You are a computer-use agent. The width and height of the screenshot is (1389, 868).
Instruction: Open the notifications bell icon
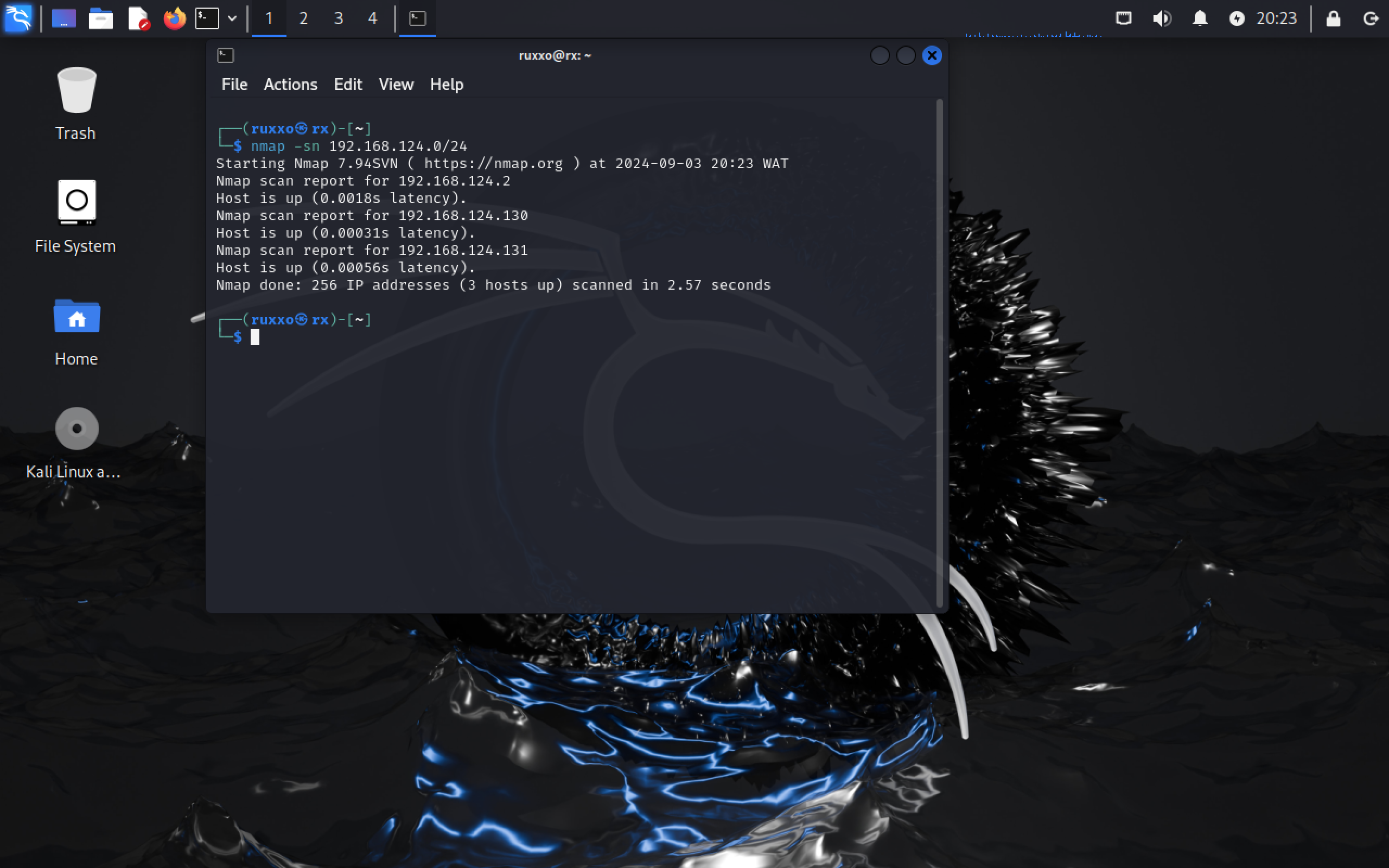click(x=1200, y=18)
